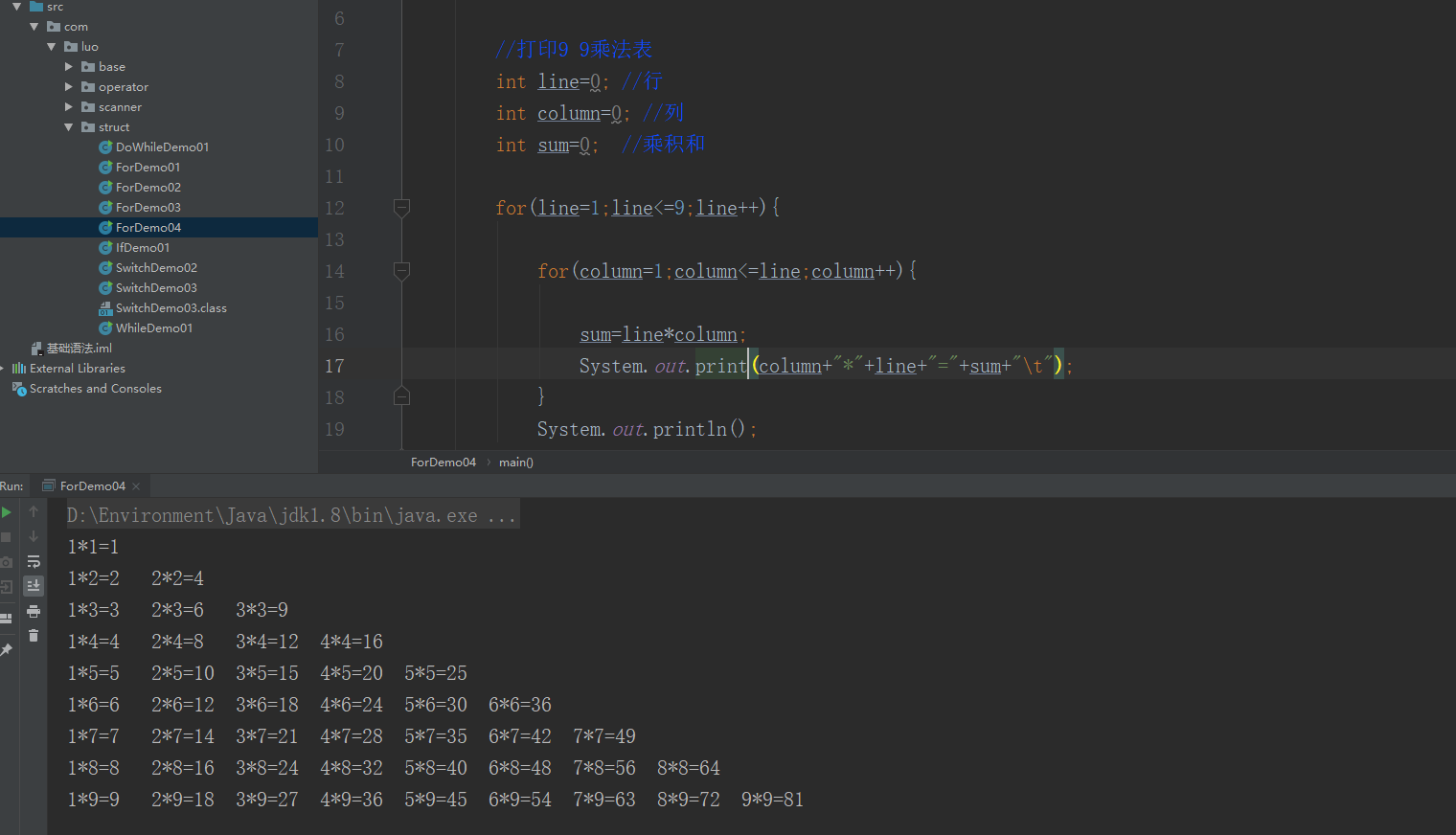
Task: Expand the External Libraries node arrow
Action: 3,369
